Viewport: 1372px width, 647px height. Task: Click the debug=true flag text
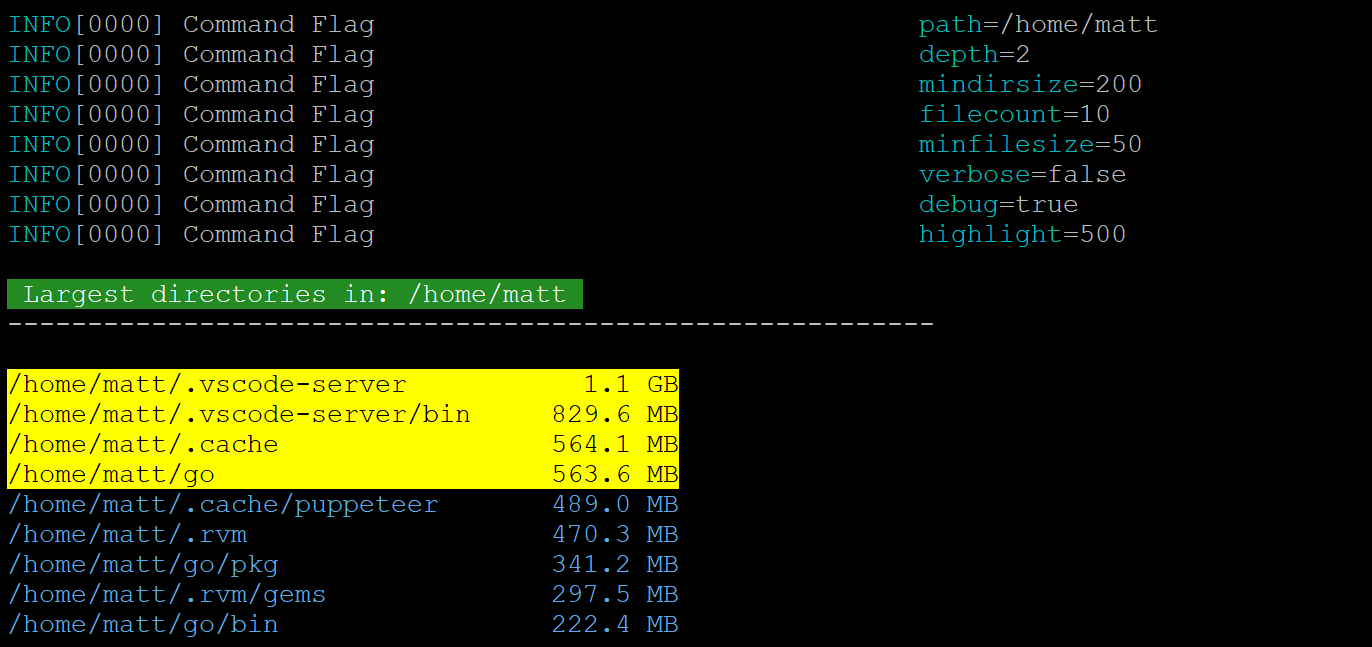pyautogui.click(x=998, y=204)
